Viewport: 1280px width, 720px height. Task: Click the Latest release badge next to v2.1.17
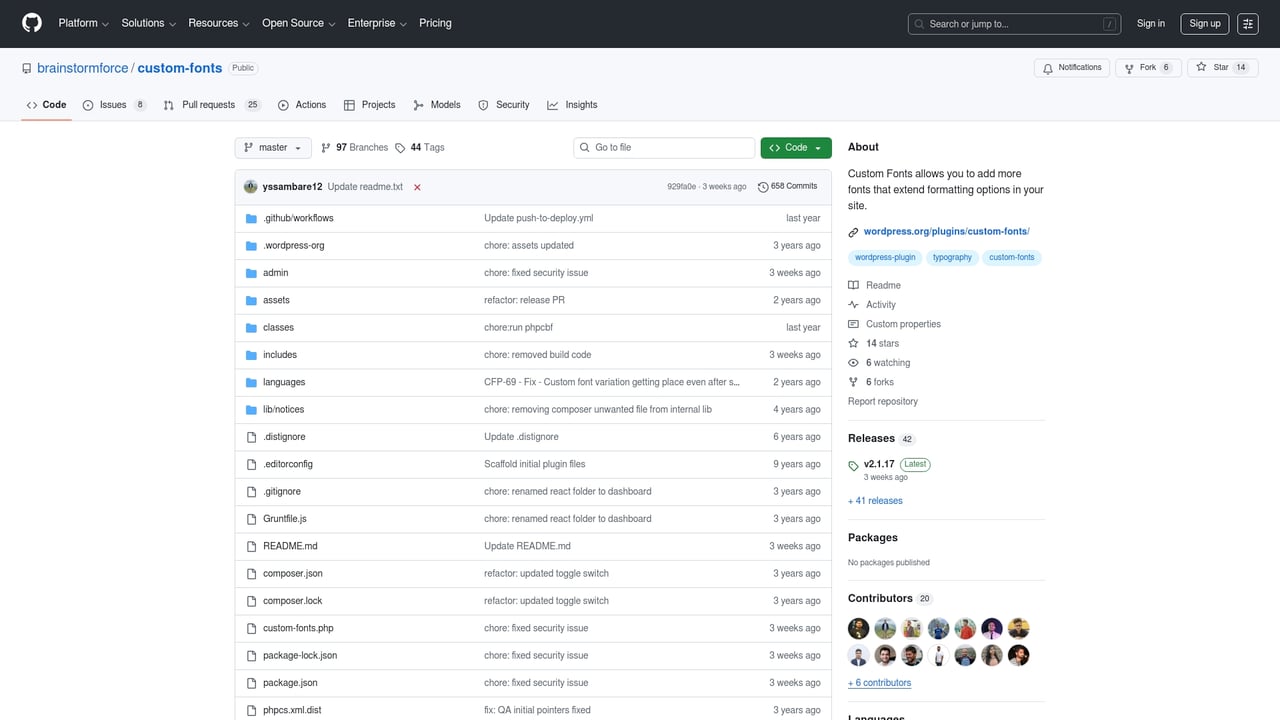click(x=914, y=464)
